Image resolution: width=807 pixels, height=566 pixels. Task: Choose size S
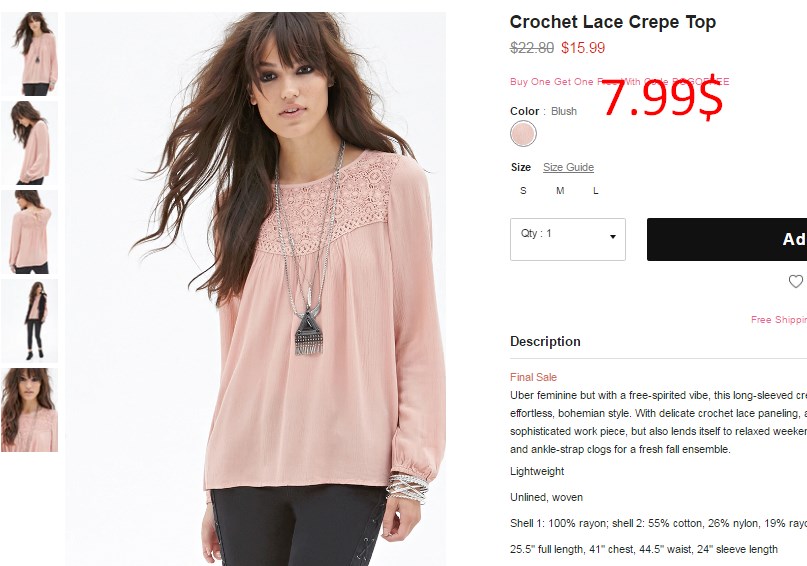click(523, 191)
